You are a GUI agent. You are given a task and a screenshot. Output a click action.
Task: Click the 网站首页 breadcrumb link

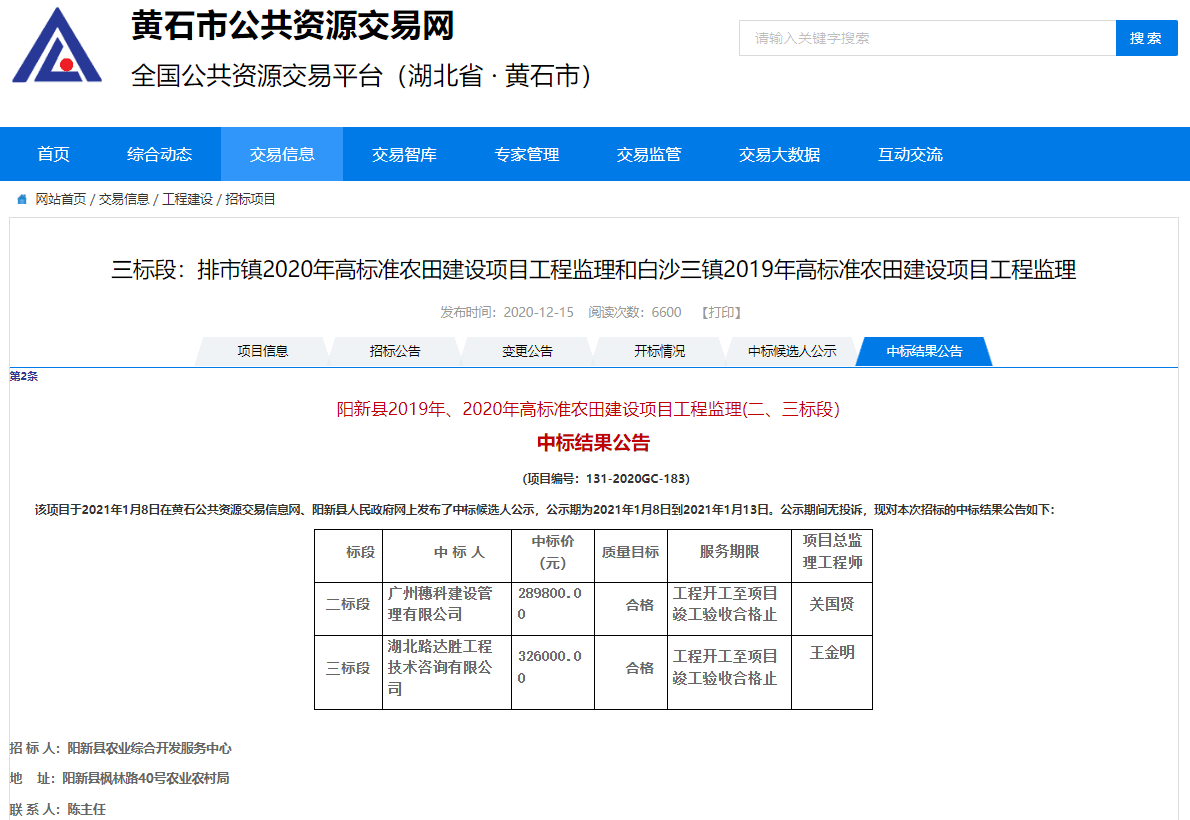(61, 200)
